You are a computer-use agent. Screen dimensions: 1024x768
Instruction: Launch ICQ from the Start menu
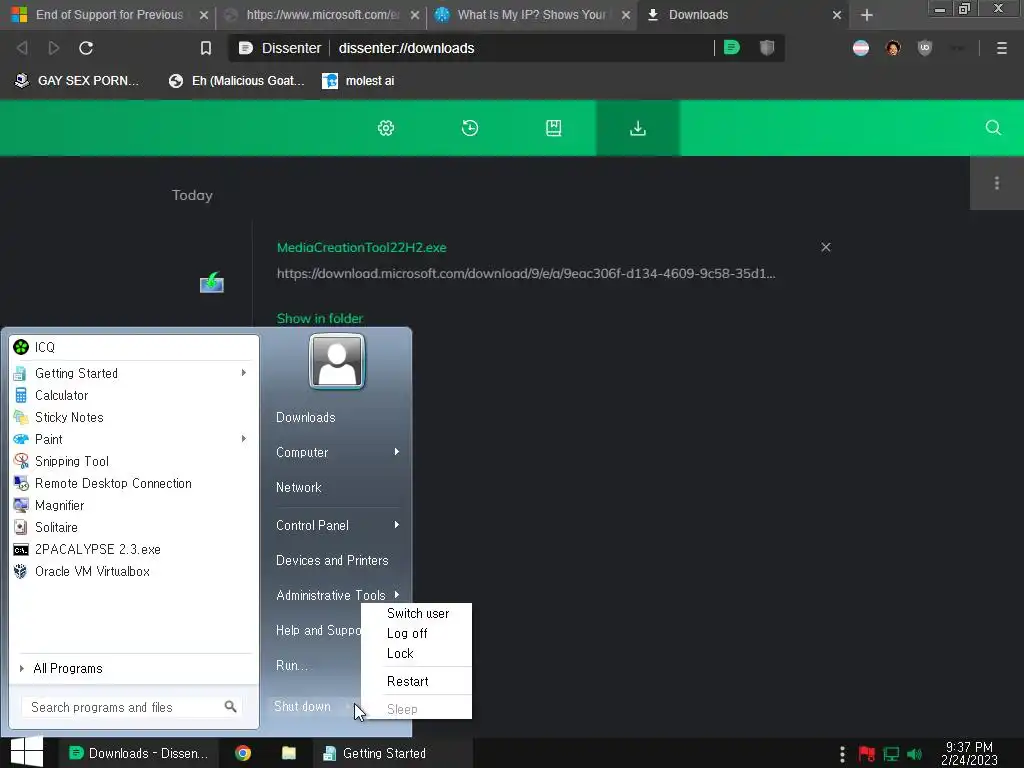coord(135,347)
